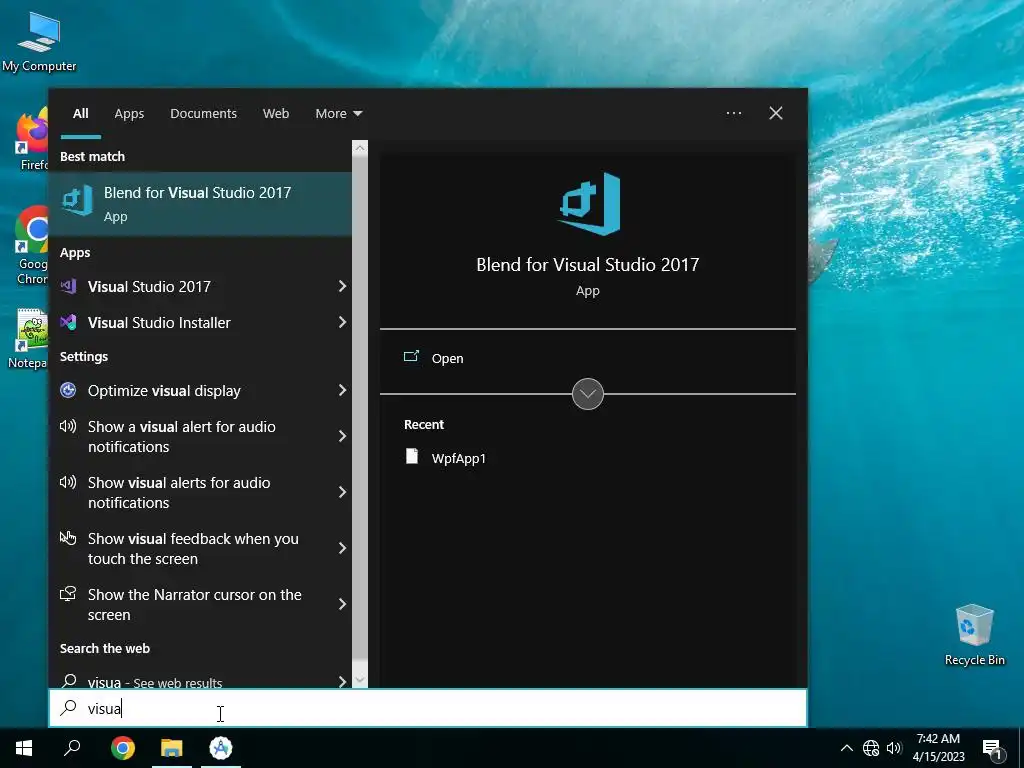Click the volume speaker tray icon
The width and height of the screenshot is (1024, 768).
[894, 748]
